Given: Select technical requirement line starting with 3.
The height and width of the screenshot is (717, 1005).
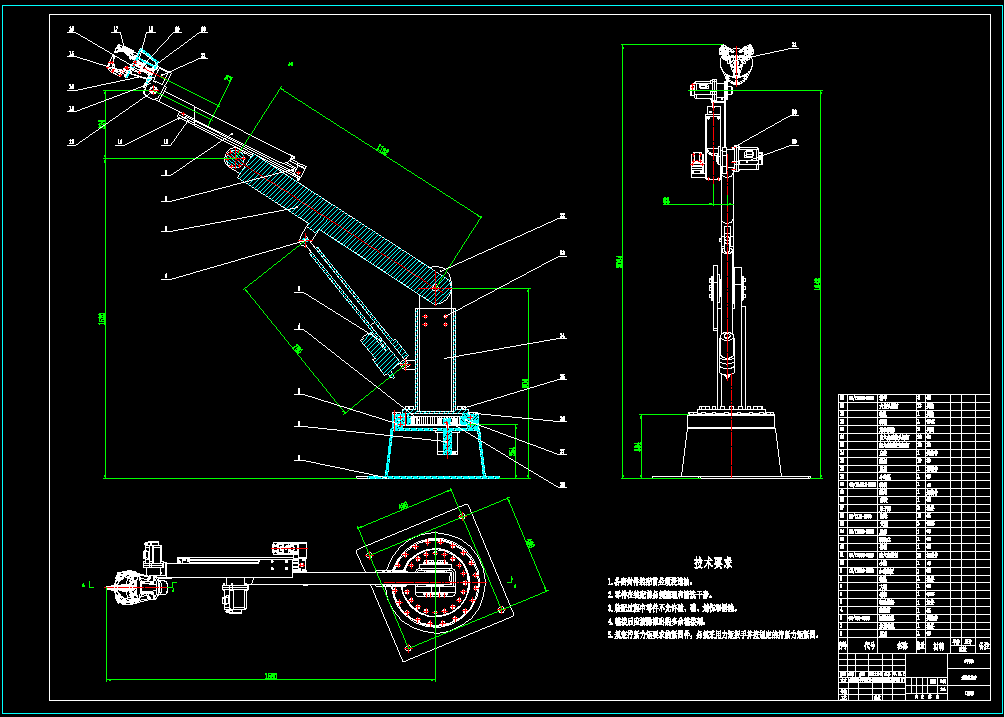Looking at the screenshot, I should tap(672, 608).
